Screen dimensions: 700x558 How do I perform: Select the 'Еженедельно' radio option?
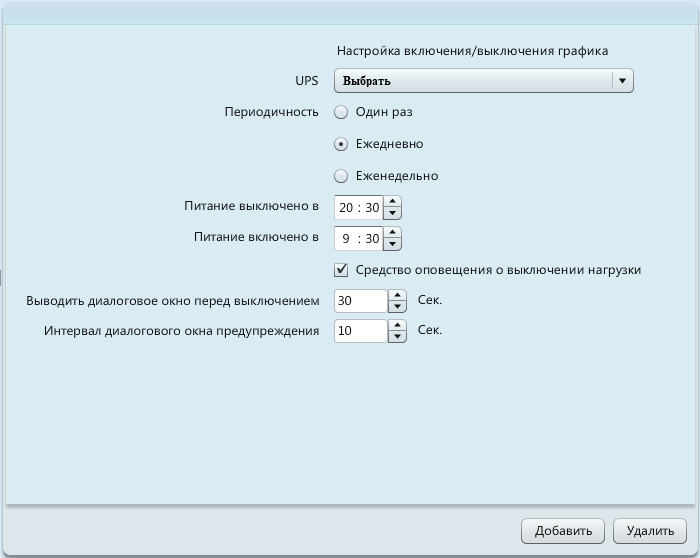[341, 176]
